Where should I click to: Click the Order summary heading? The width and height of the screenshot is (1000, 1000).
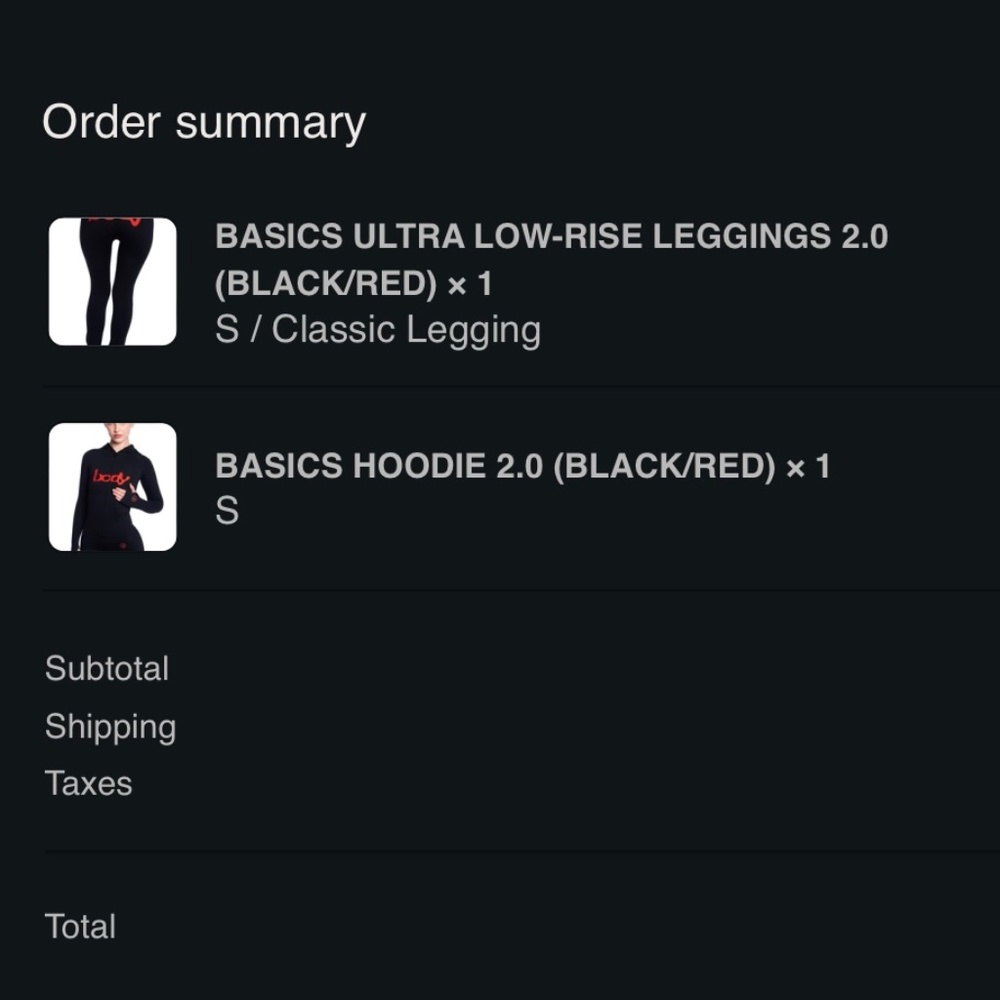[x=204, y=123]
